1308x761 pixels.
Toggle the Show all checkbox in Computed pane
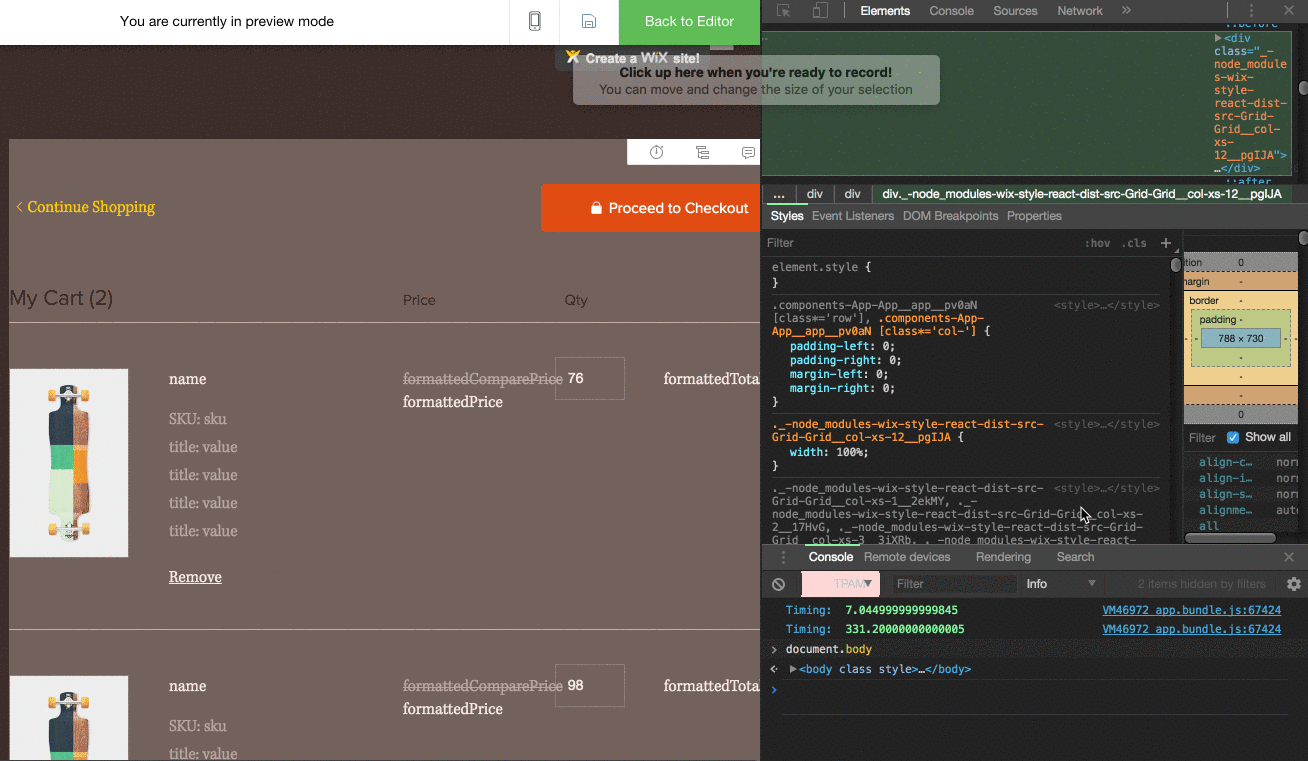[x=1233, y=437]
